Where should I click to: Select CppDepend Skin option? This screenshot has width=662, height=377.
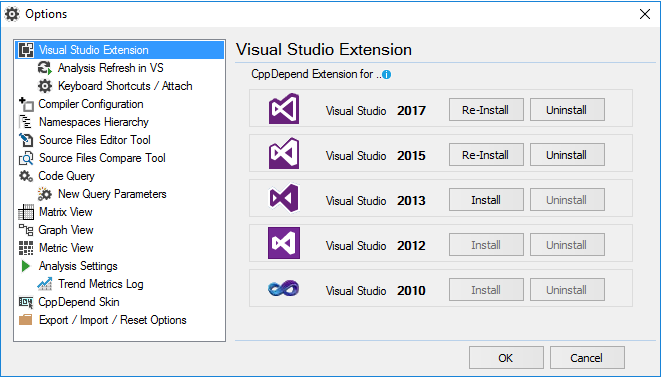79,302
